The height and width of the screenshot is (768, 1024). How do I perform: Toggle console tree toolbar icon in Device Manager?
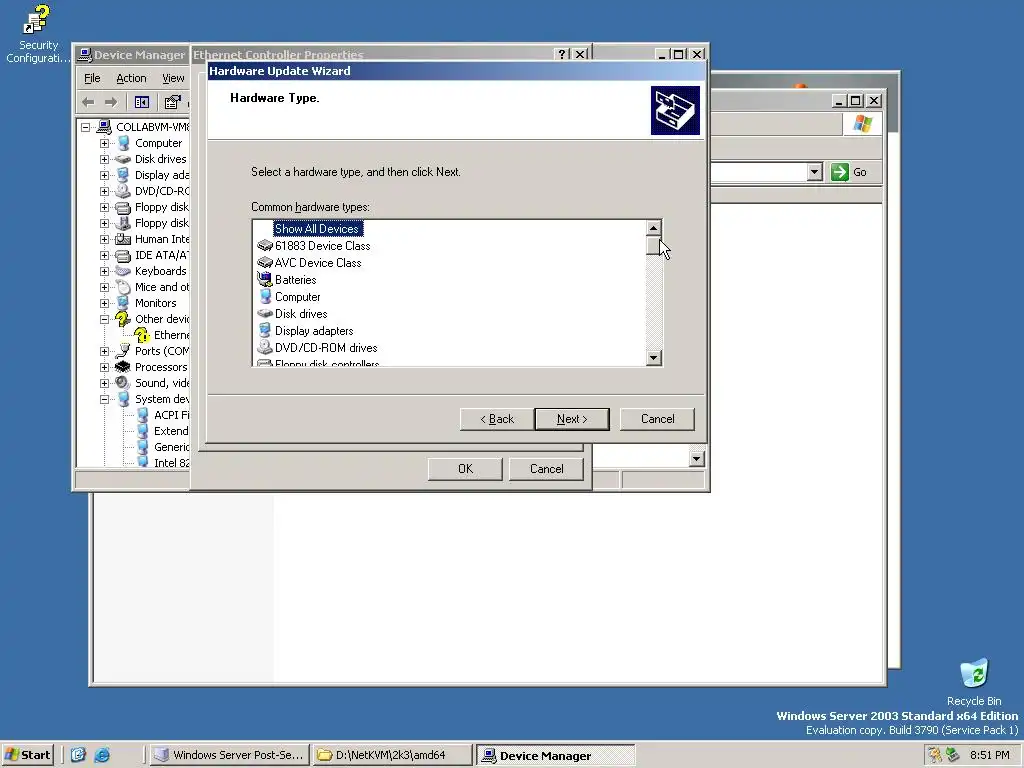click(142, 102)
